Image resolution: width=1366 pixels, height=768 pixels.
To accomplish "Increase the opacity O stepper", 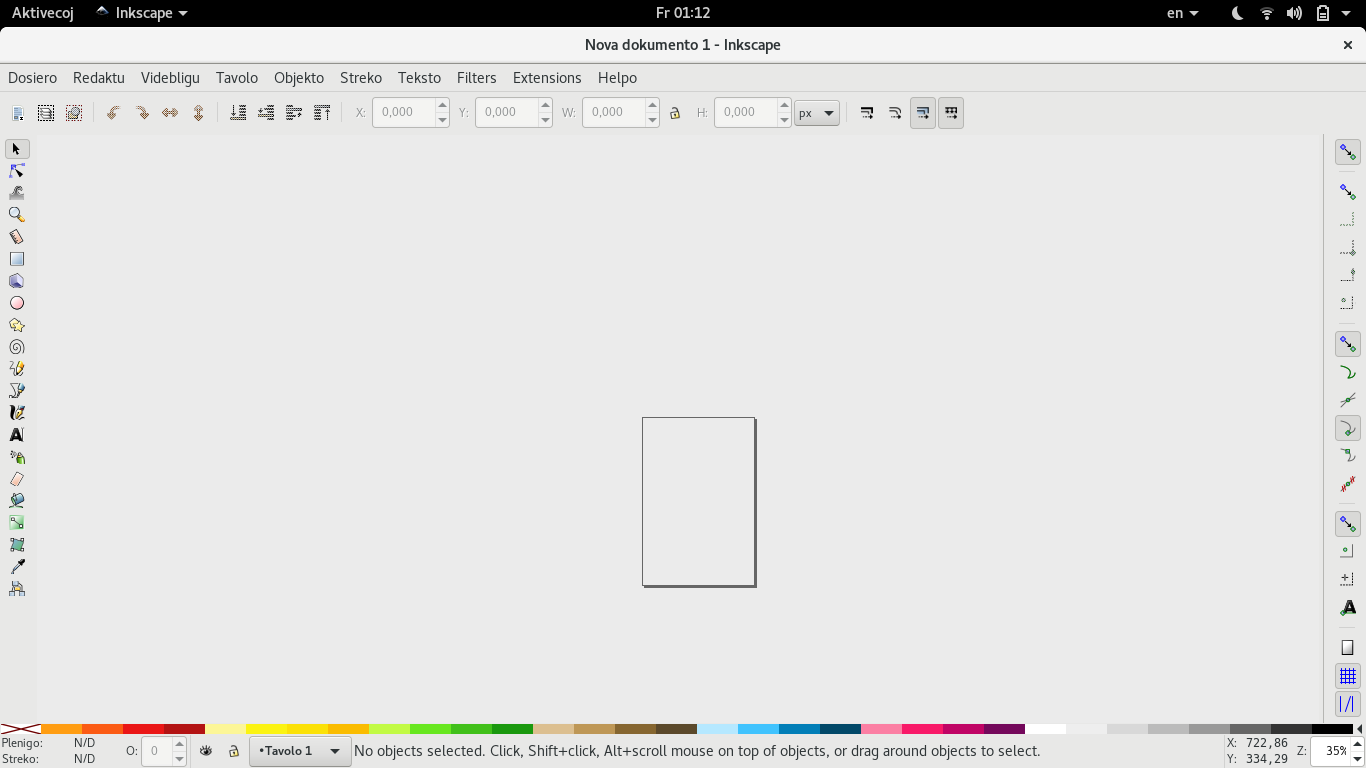I will coord(180,744).
